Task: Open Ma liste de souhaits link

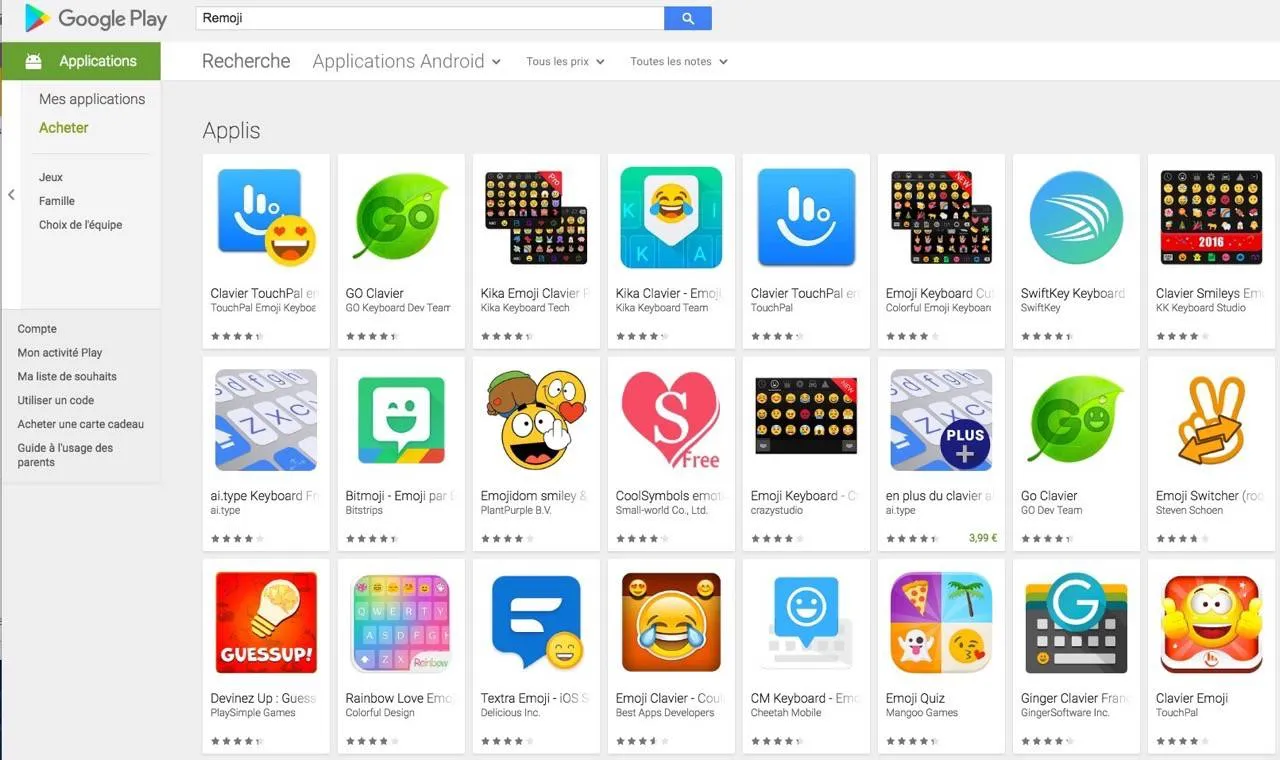Action: (x=67, y=376)
